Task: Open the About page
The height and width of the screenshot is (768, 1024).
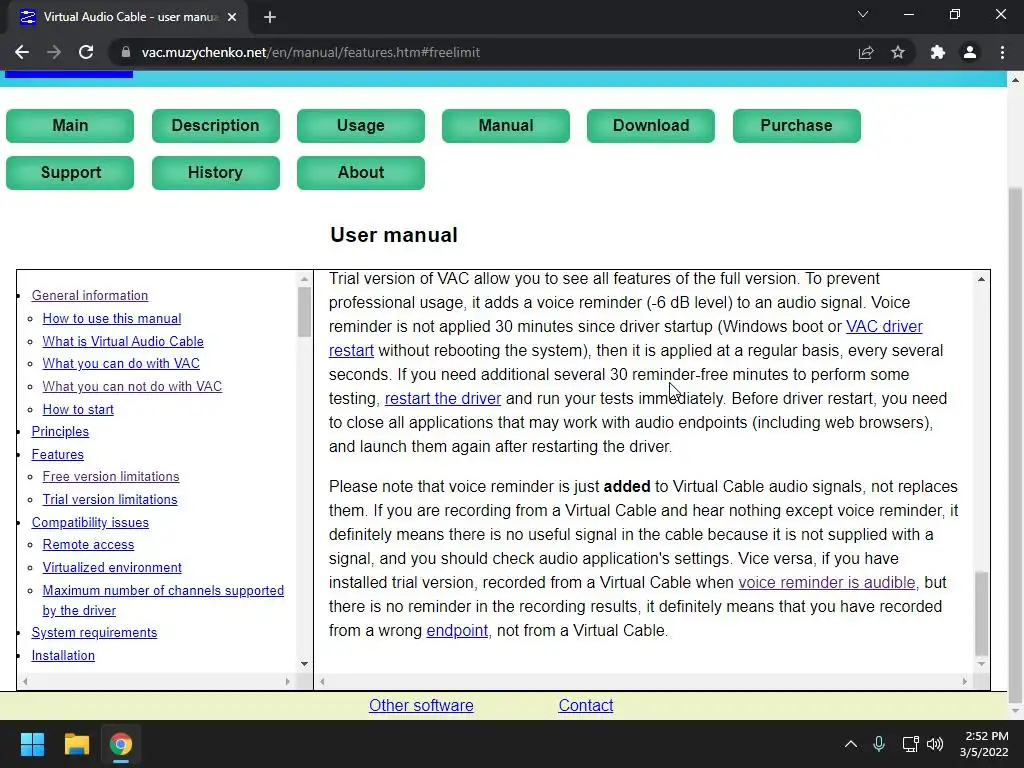Action: point(360,172)
